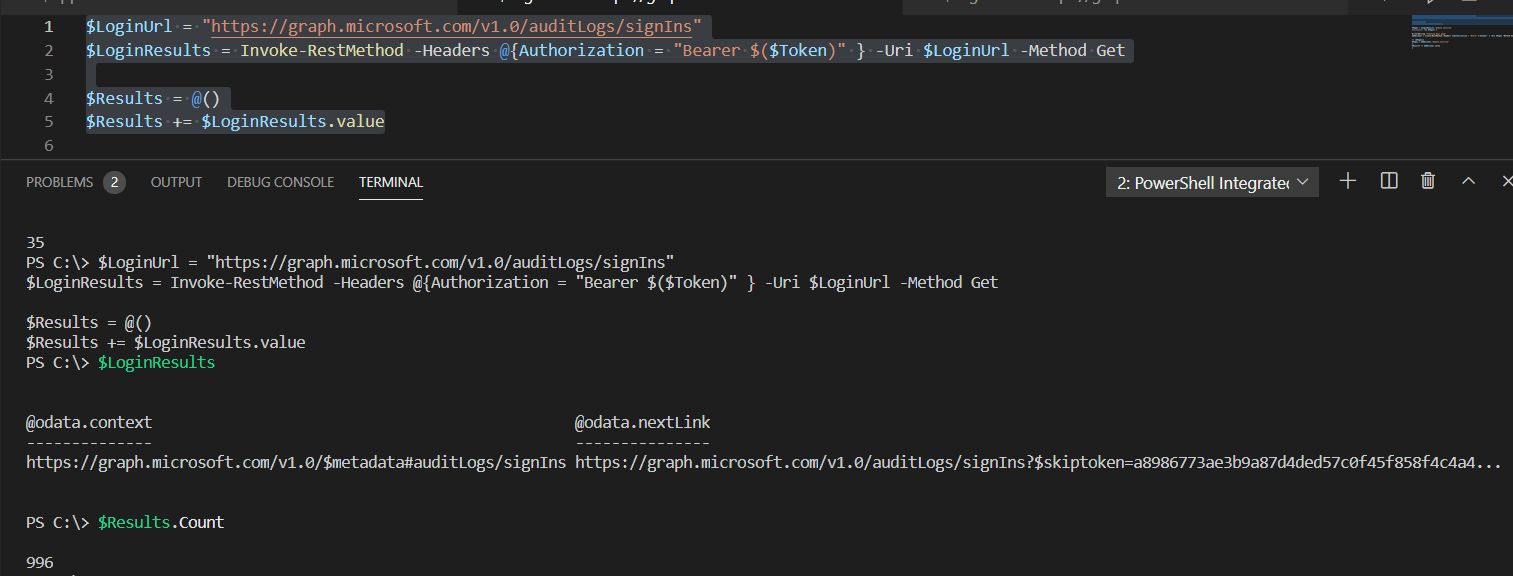Maximize the panel with the chevron-up control
The height and width of the screenshot is (576, 1513).
pos(1466,181)
